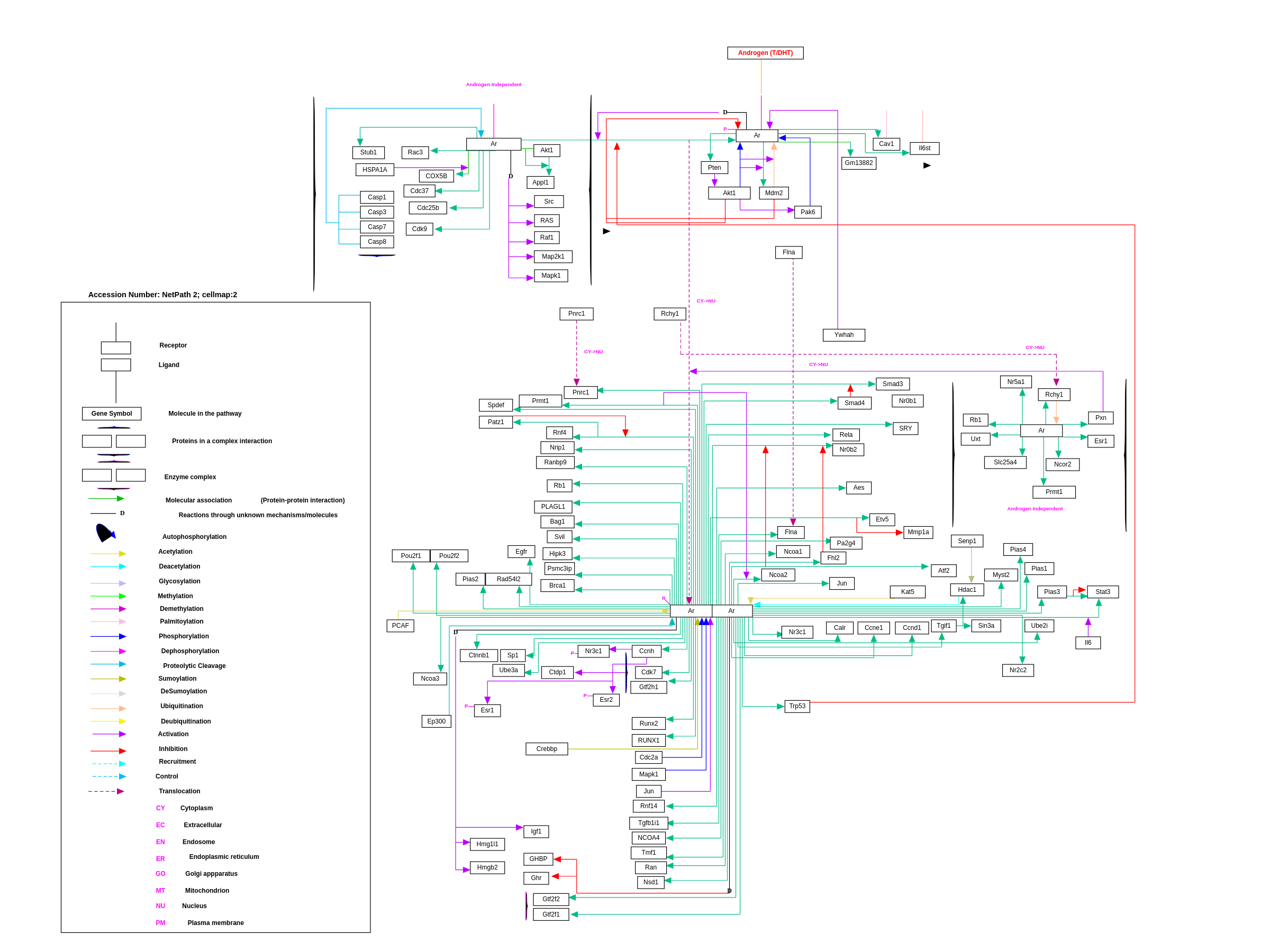1270x952 pixels.
Task: Click the orange Ubiquitination legend arrow
Action: (x=108, y=709)
